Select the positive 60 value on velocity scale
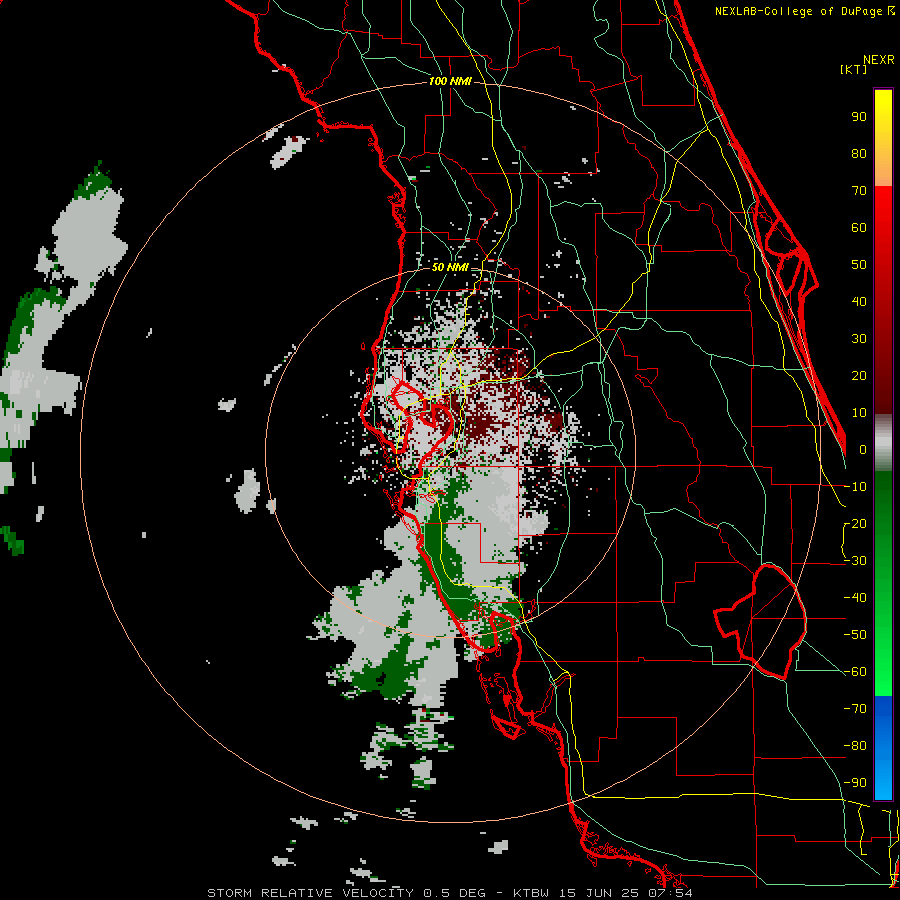The image size is (900, 900). (x=859, y=228)
